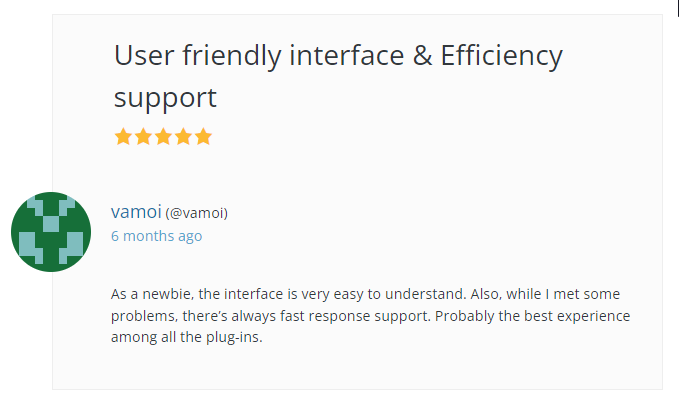This screenshot has width=679, height=402.
Task: Select the third star in the rating
Action: pyautogui.click(x=164, y=136)
